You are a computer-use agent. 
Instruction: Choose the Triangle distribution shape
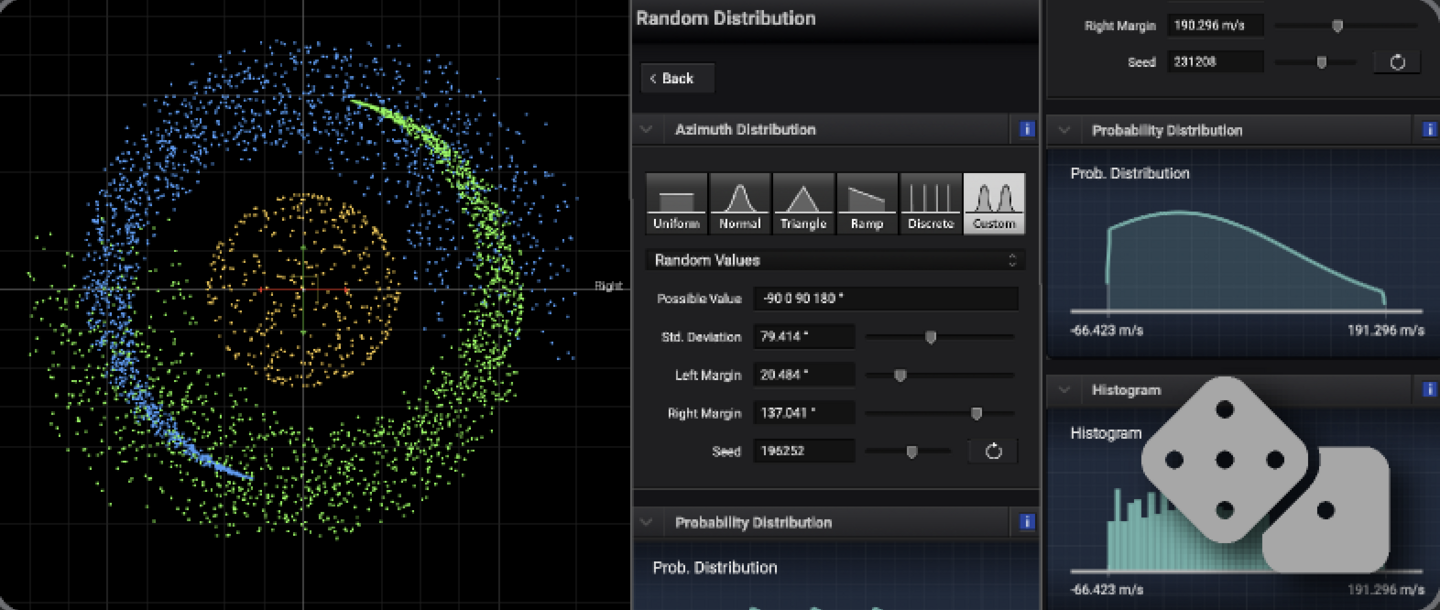pos(803,203)
